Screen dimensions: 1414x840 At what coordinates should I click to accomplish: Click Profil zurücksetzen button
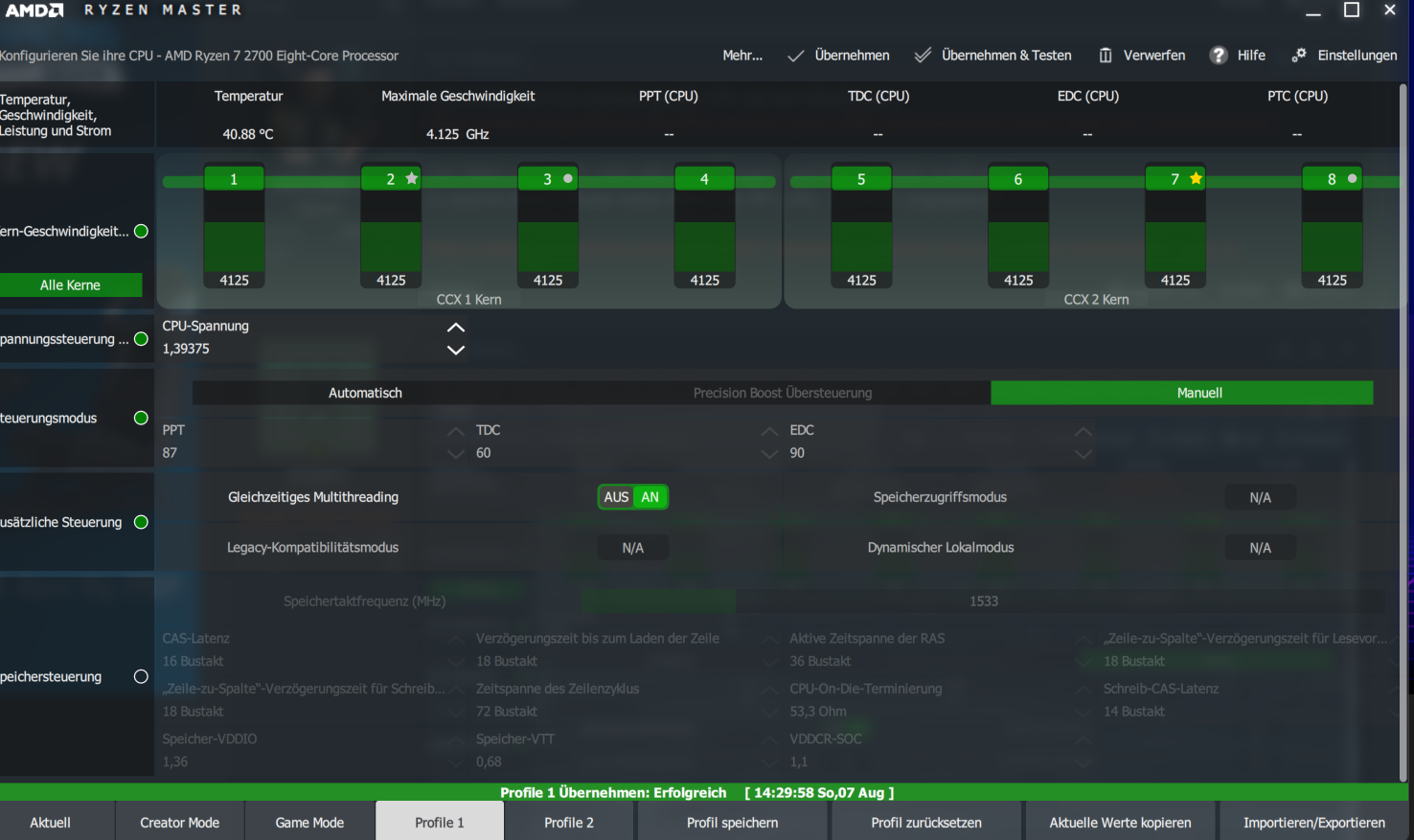coord(926,822)
